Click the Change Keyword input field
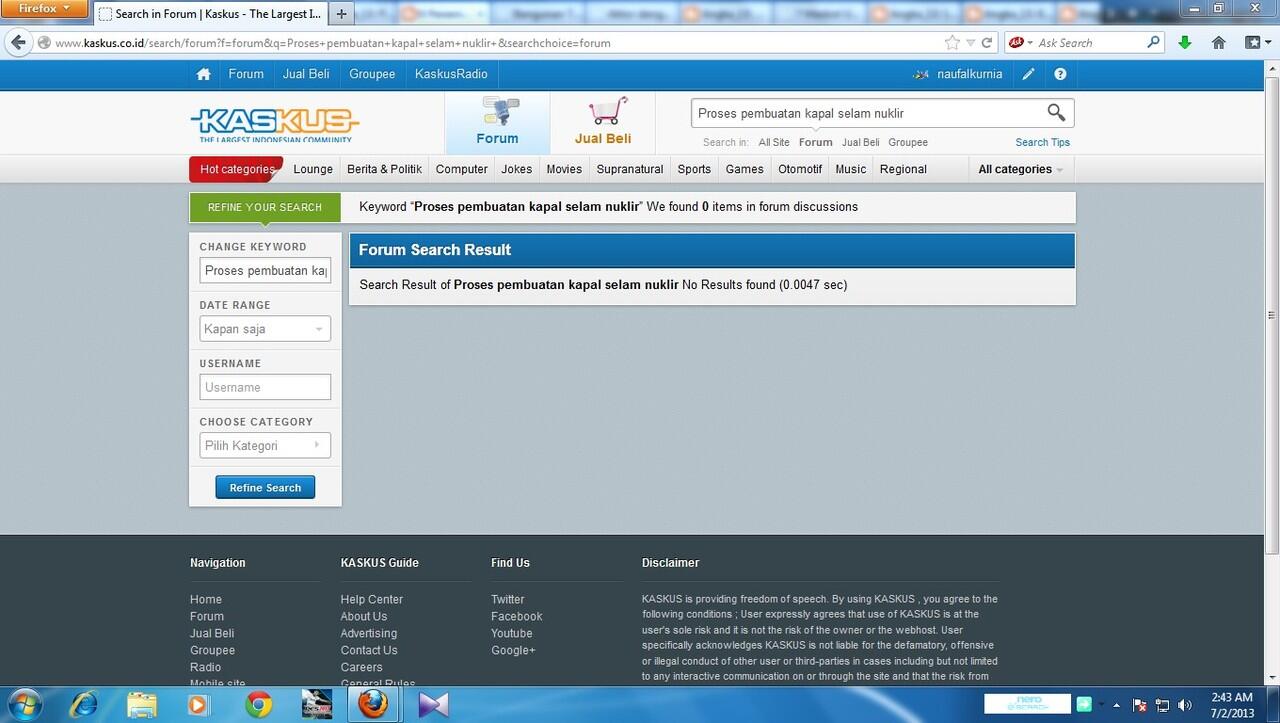 (265, 271)
